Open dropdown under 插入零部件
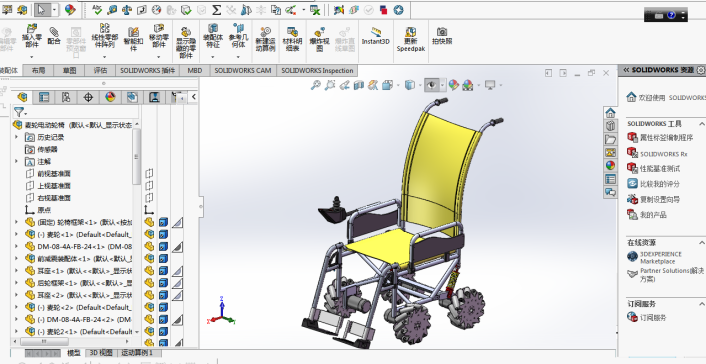The width and height of the screenshot is (706, 364). pos(32,57)
